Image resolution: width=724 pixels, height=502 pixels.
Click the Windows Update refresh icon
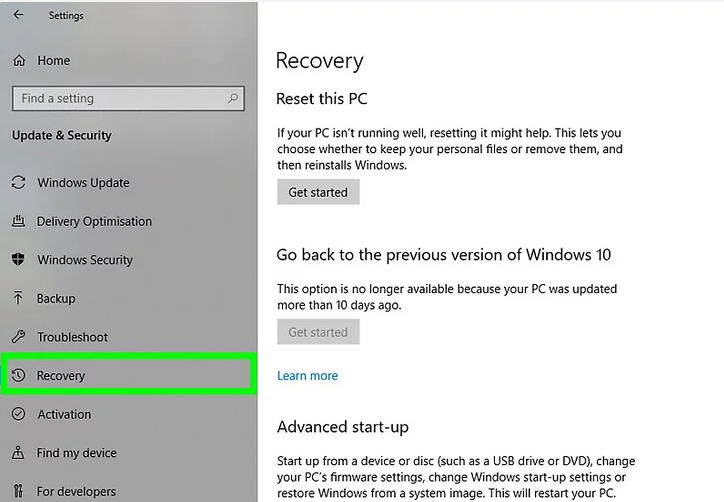tap(18, 183)
